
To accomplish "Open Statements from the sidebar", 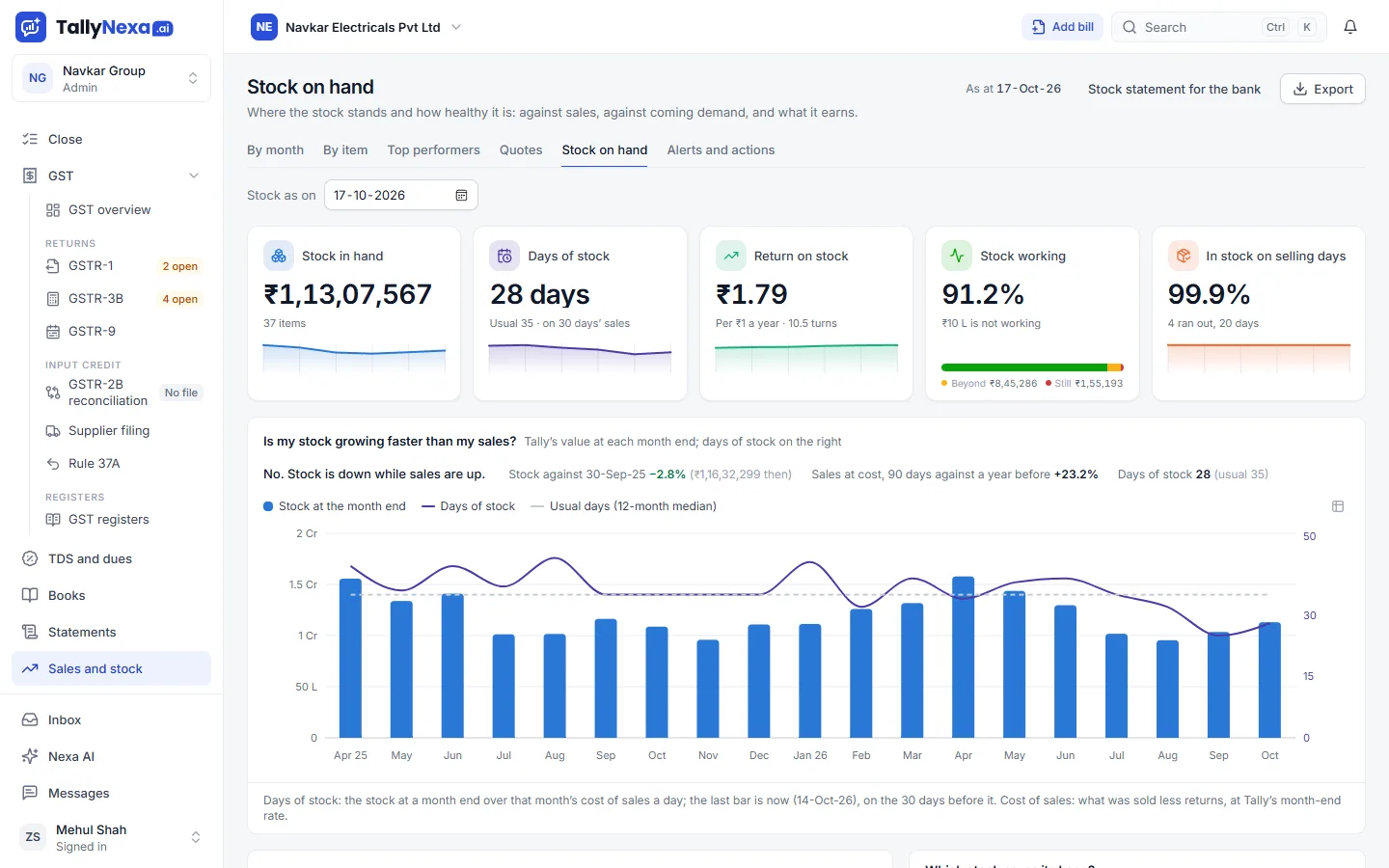I will point(111,632).
